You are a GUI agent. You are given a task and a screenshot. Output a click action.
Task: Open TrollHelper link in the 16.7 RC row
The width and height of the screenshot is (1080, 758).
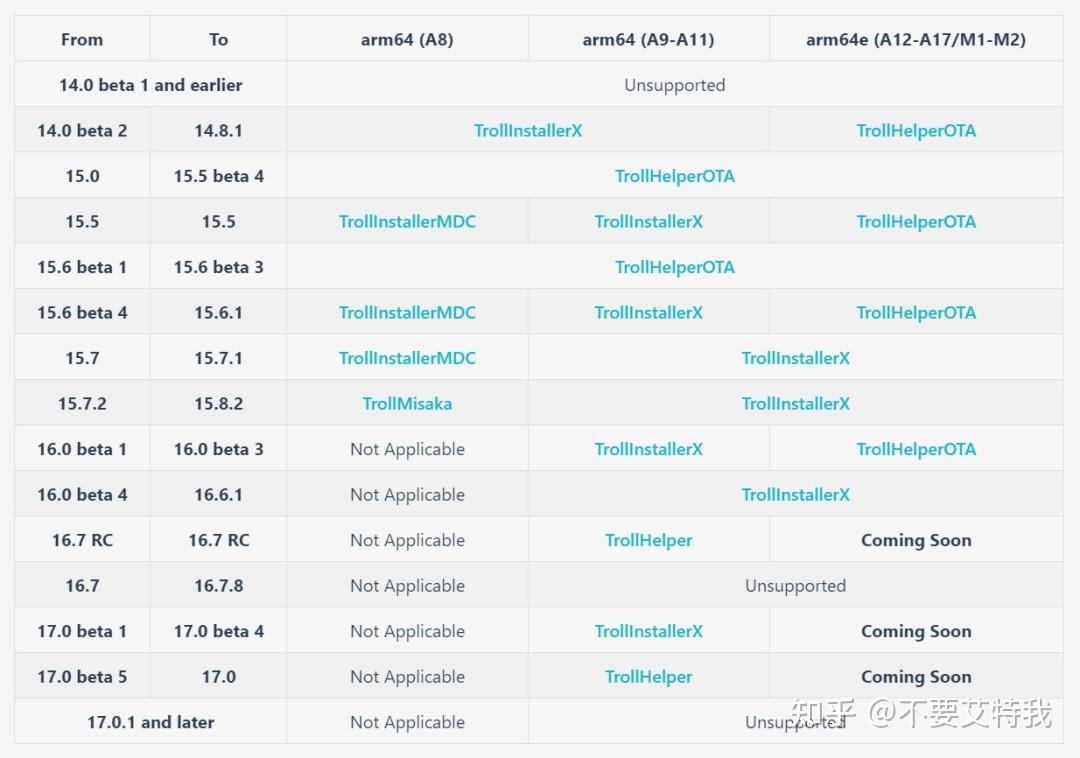pyautogui.click(x=649, y=540)
